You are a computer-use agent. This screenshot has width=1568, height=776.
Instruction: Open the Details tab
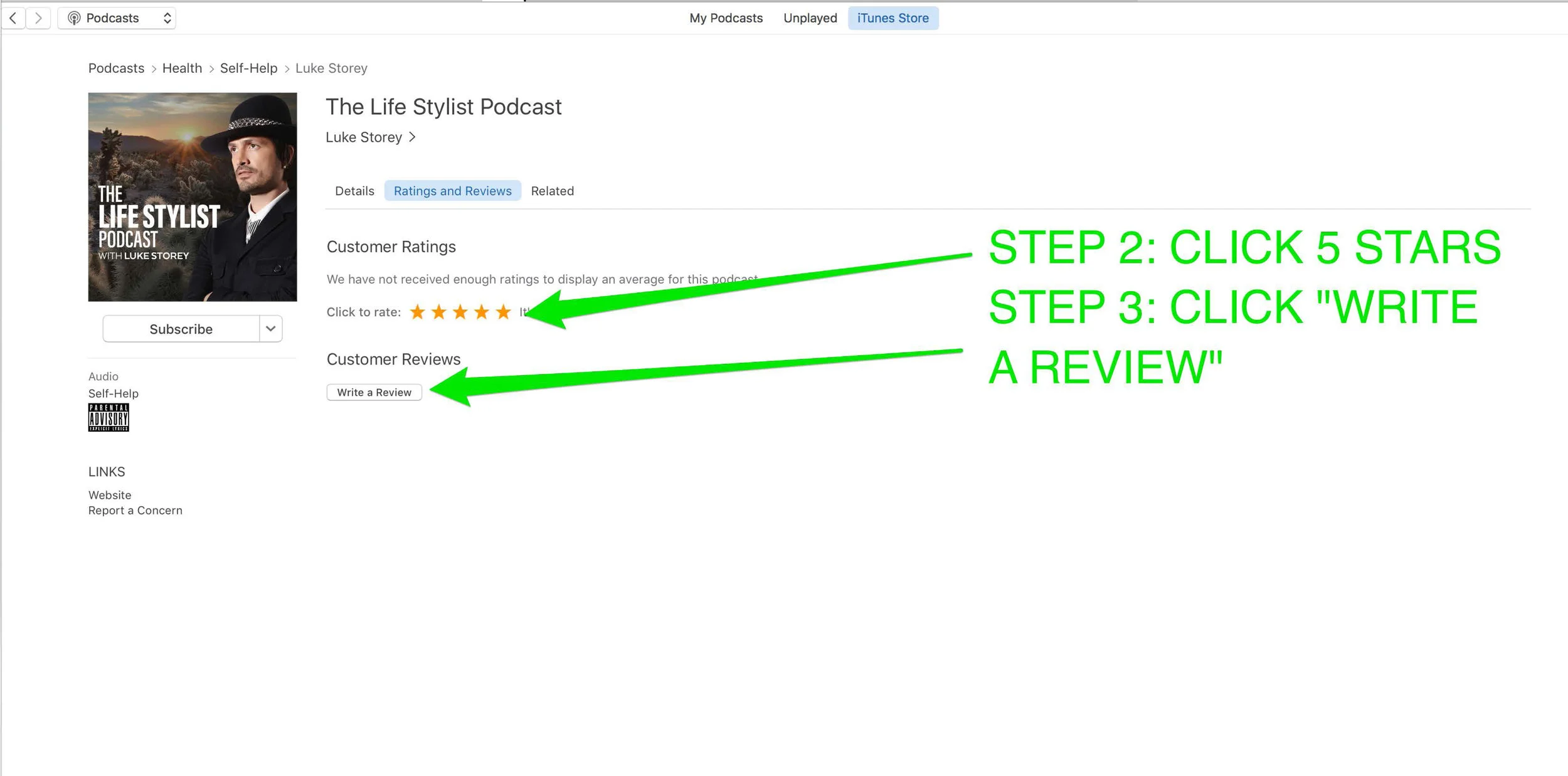(x=354, y=191)
